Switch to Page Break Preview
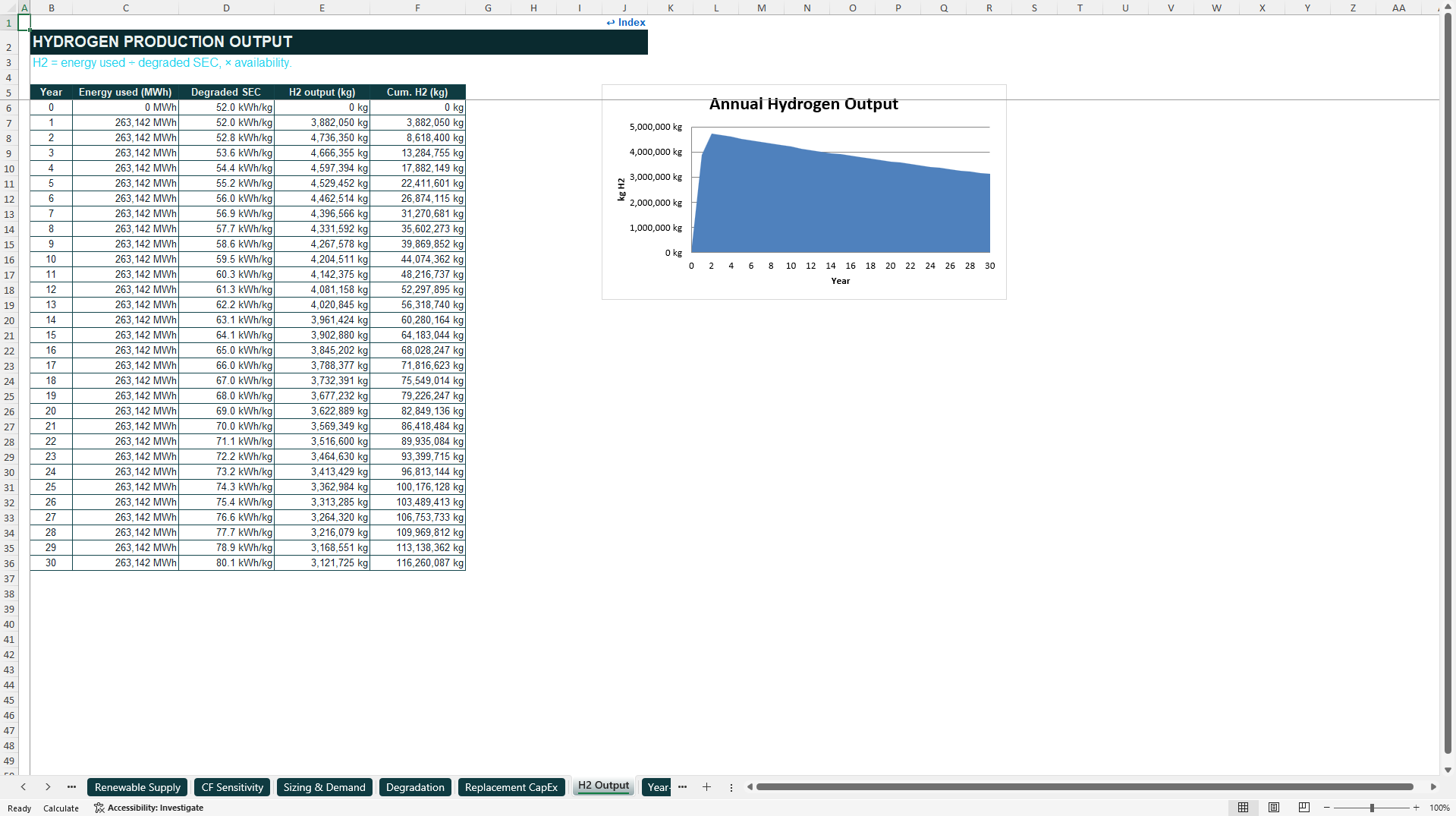 tap(1304, 808)
